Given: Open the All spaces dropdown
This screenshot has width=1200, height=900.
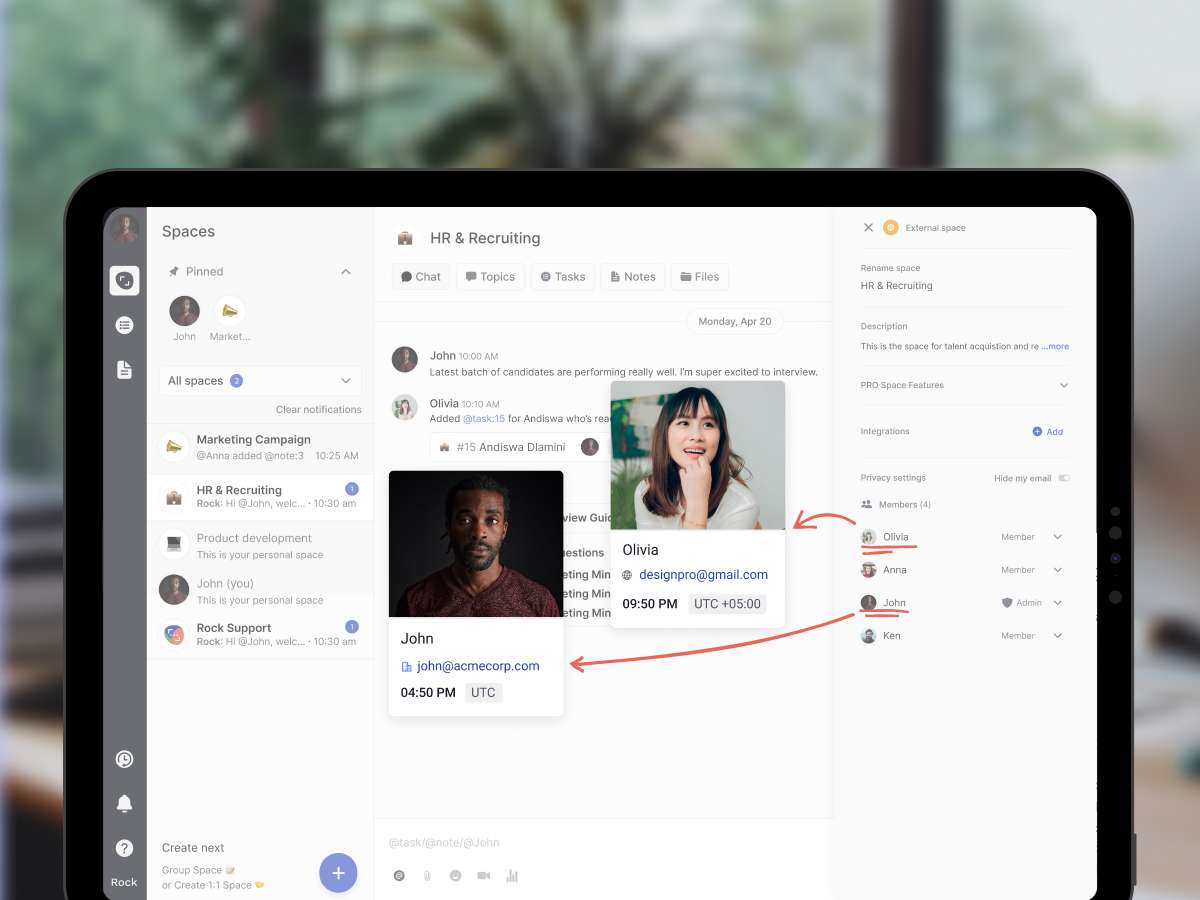Looking at the screenshot, I should click(260, 381).
